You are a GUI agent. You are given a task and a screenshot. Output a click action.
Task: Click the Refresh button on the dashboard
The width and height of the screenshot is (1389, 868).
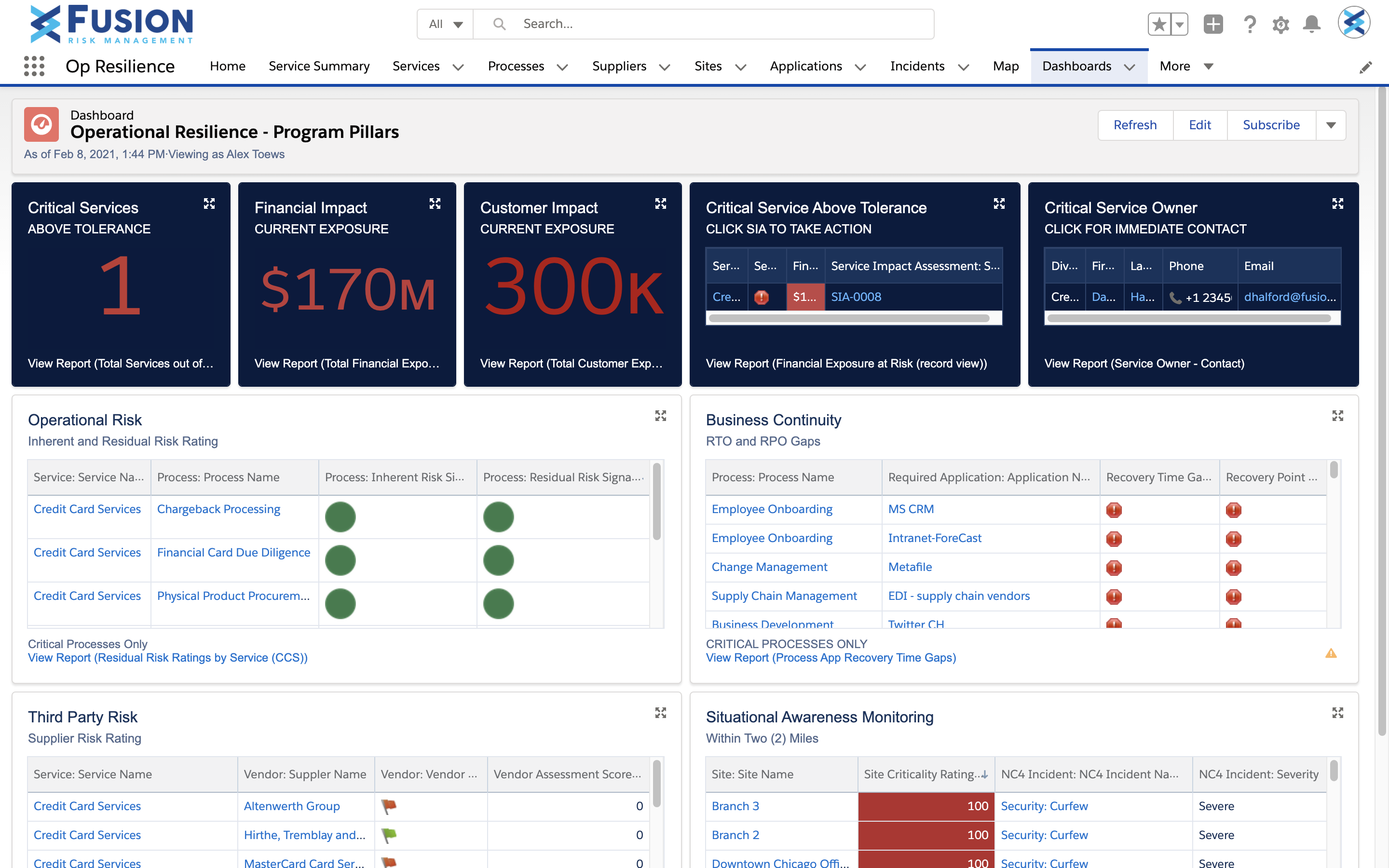1135,124
